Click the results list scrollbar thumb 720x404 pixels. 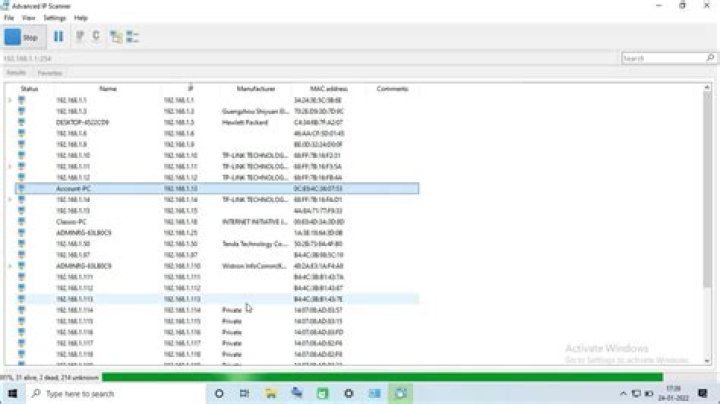[707, 188]
